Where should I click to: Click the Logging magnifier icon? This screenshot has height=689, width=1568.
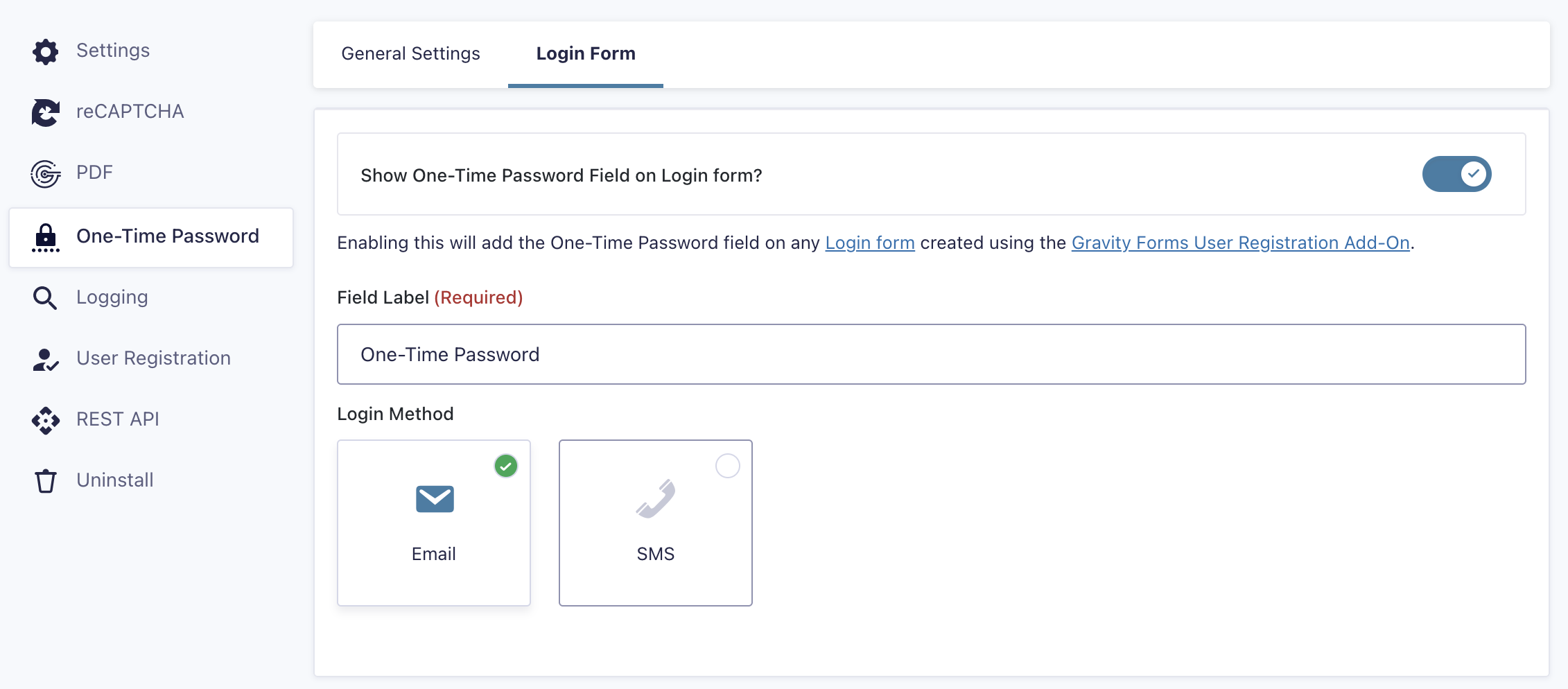click(x=45, y=297)
